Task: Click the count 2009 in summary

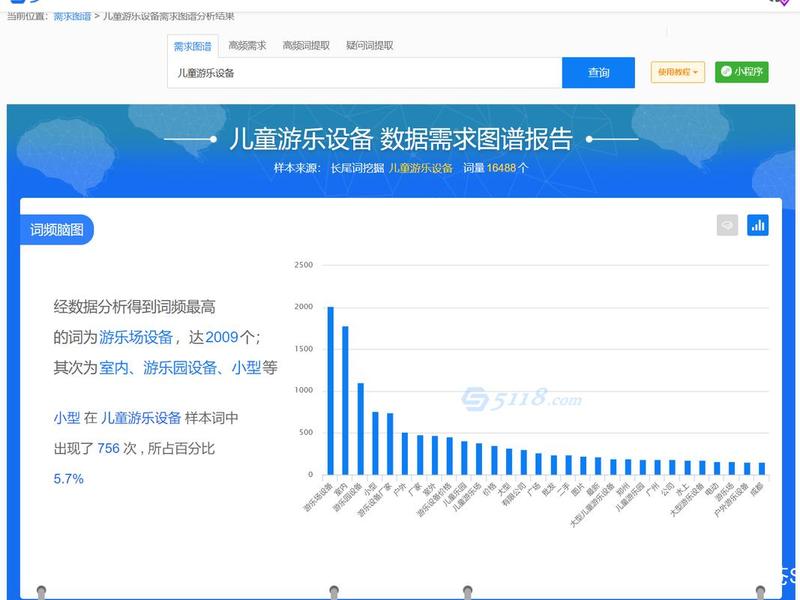Action: tap(222, 337)
